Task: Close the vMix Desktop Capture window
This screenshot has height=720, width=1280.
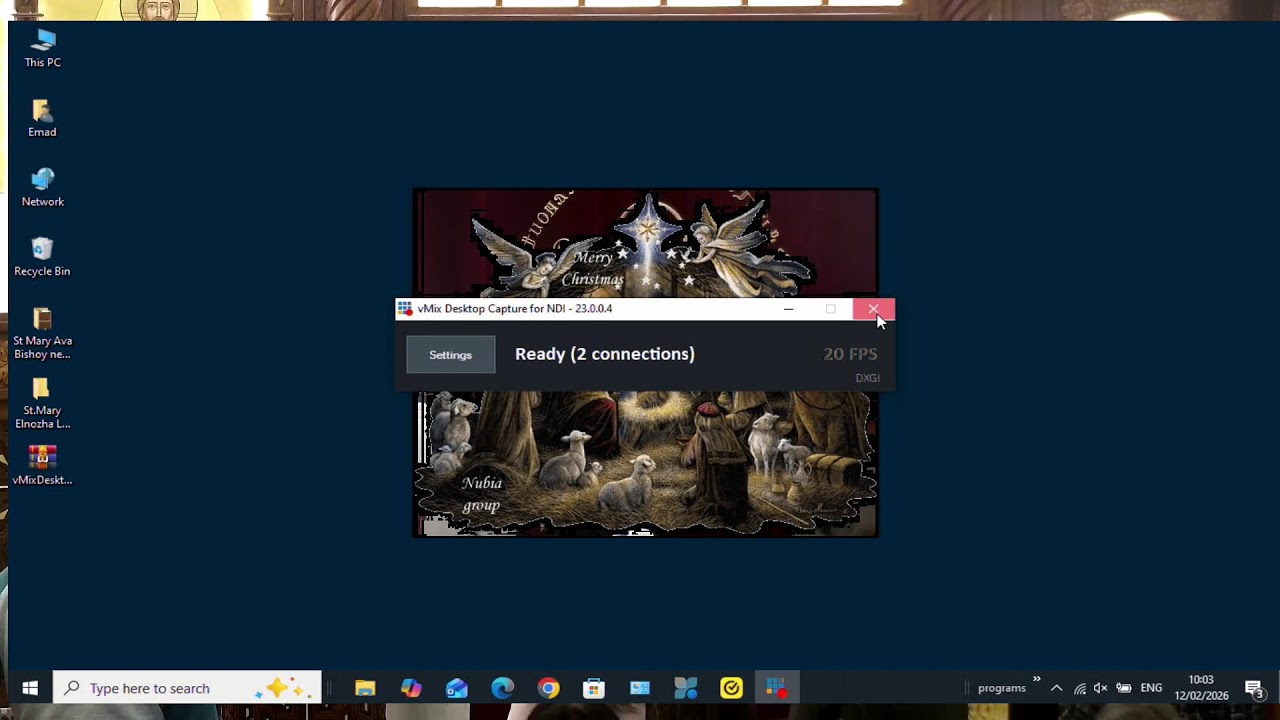Action: point(873,309)
